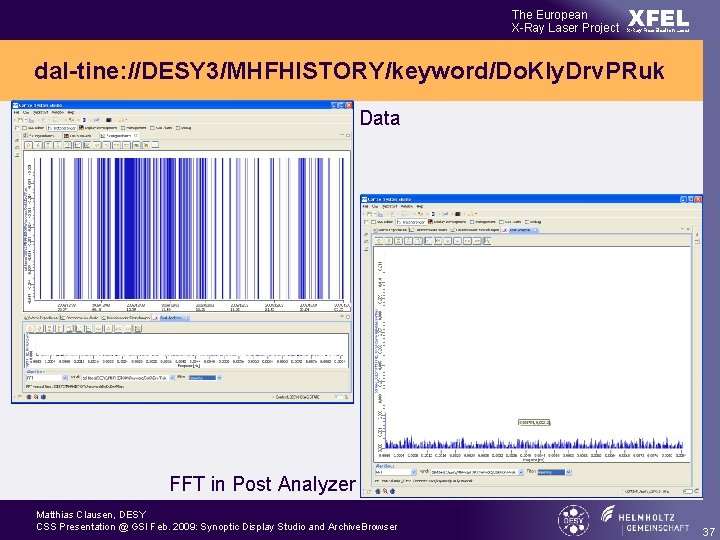This screenshot has width=720, height=540.
Task: Click blue status bar icon in left window
Action: 43,397
